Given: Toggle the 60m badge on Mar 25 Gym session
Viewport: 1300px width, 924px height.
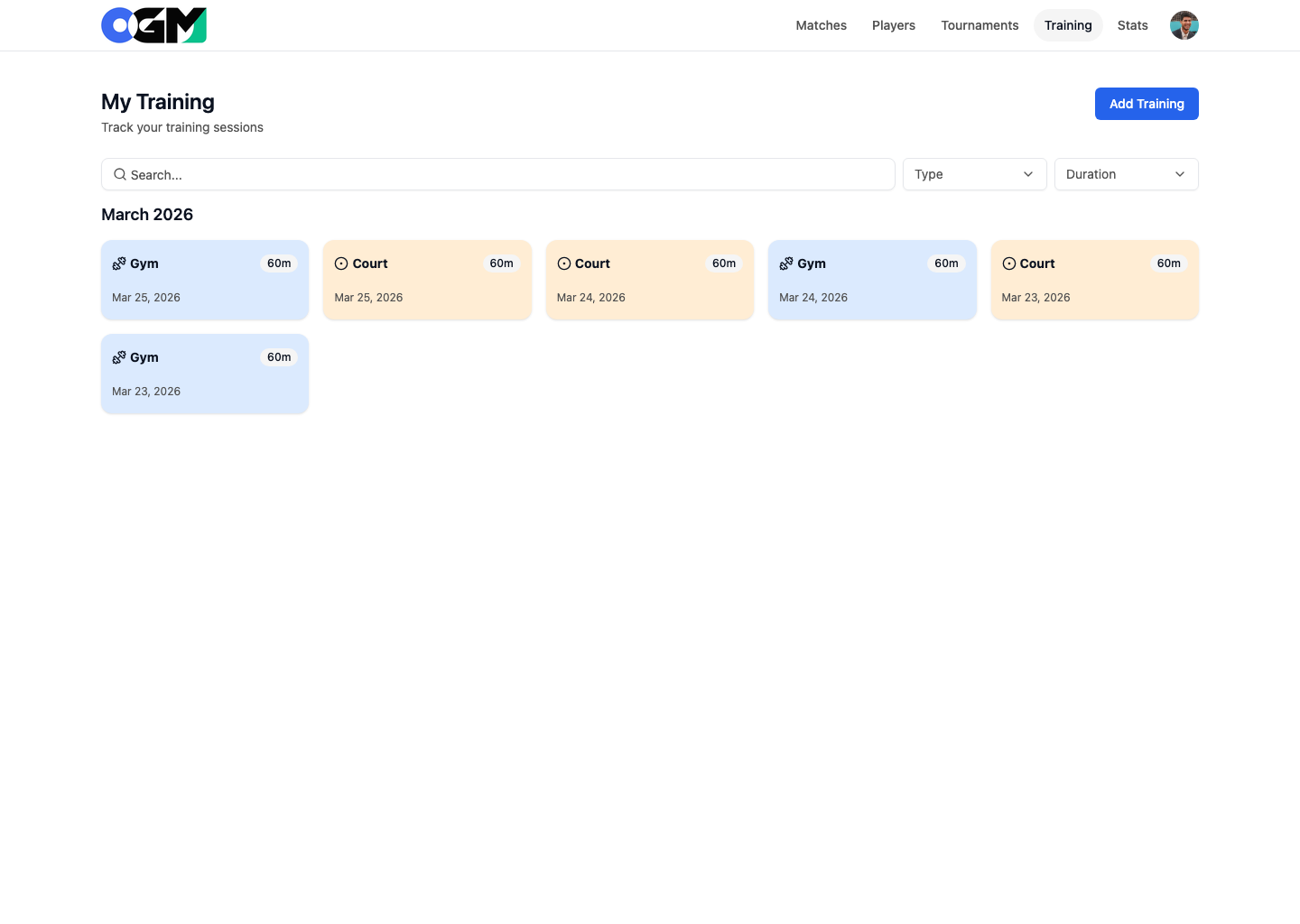Looking at the screenshot, I should (x=279, y=263).
